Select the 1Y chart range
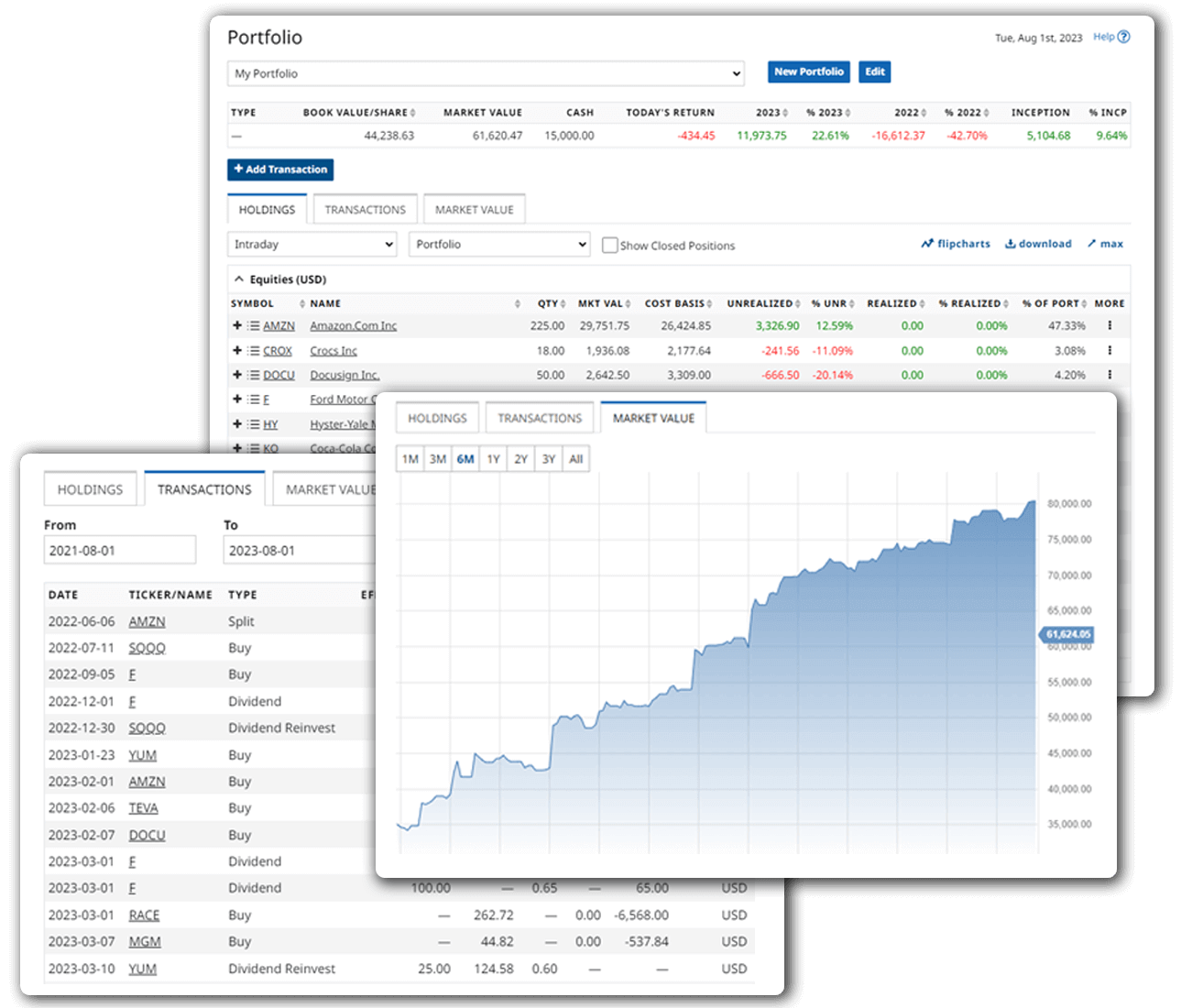The width and height of the screenshot is (1181, 1008). click(493, 458)
